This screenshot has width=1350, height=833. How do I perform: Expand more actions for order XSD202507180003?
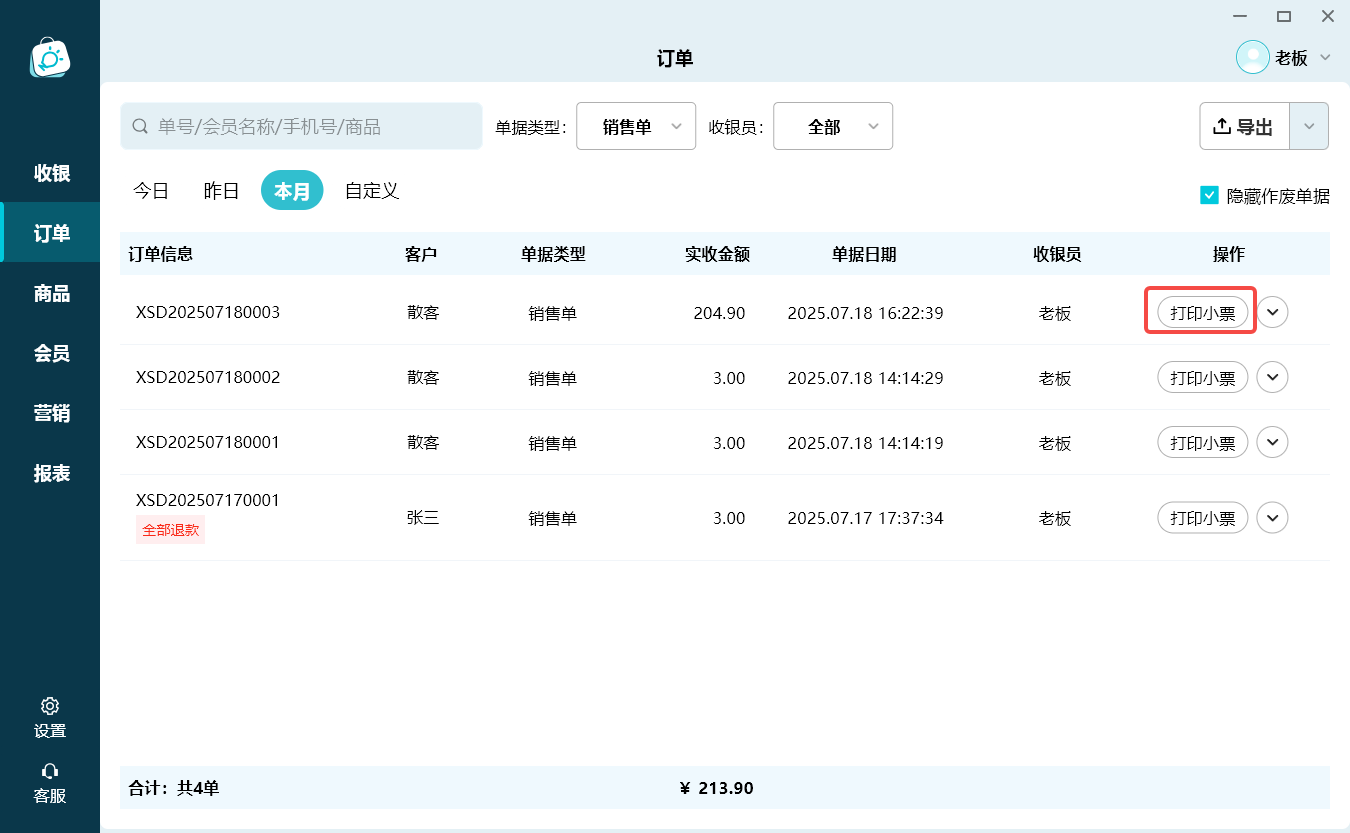tap(1272, 312)
